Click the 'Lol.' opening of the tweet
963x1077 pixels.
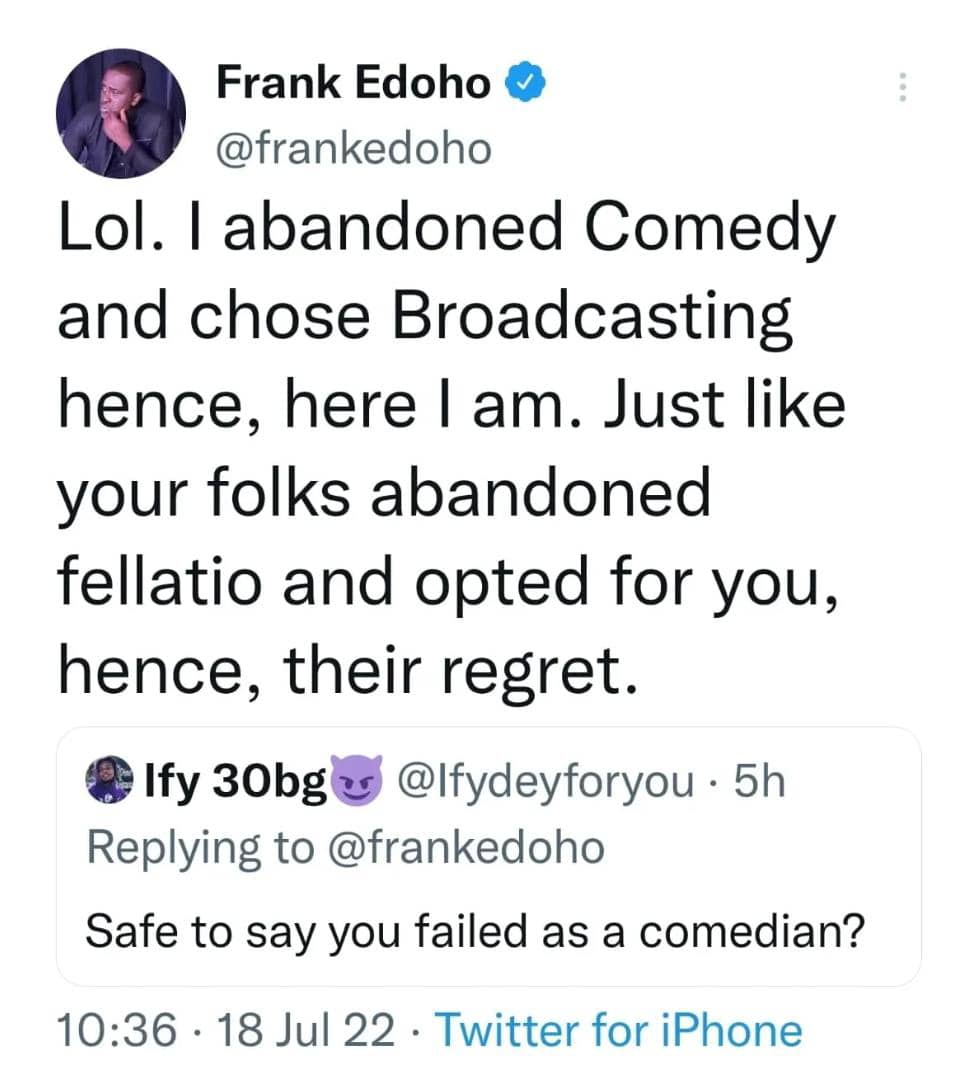[x=111, y=226]
